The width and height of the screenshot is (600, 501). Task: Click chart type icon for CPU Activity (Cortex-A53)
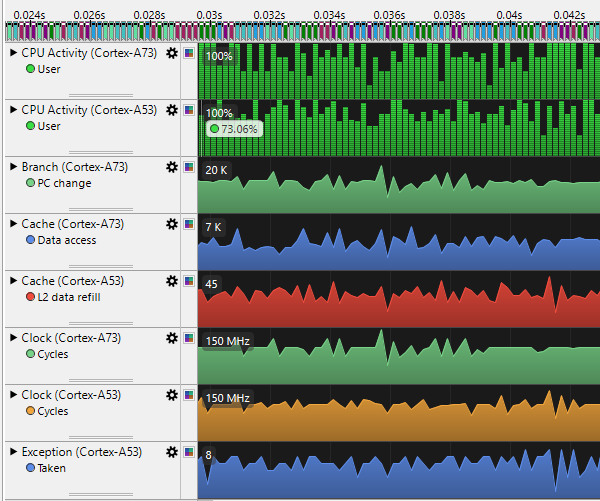pos(188,110)
